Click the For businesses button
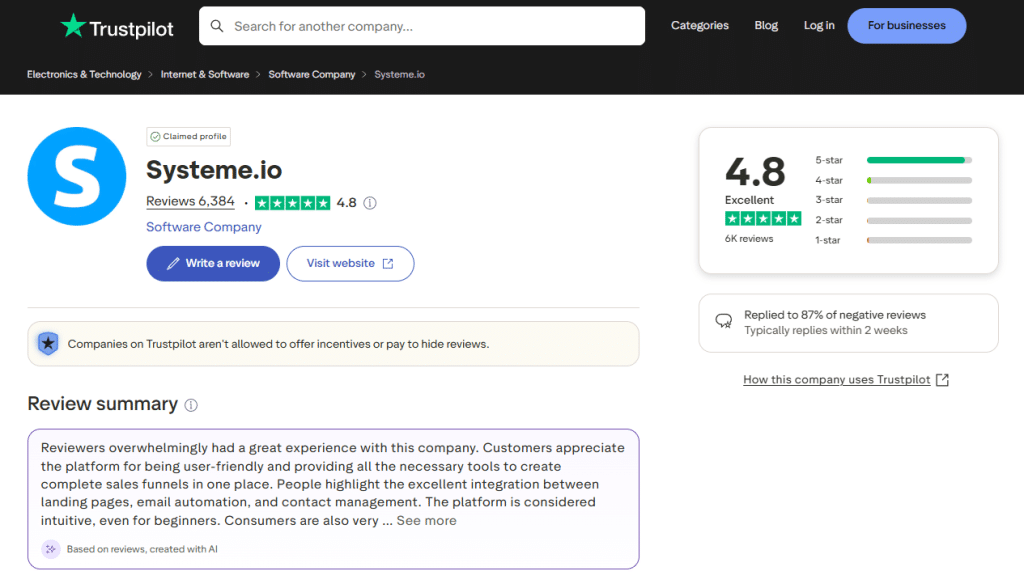Viewport: 1024px width, 588px height. [906, 26]
